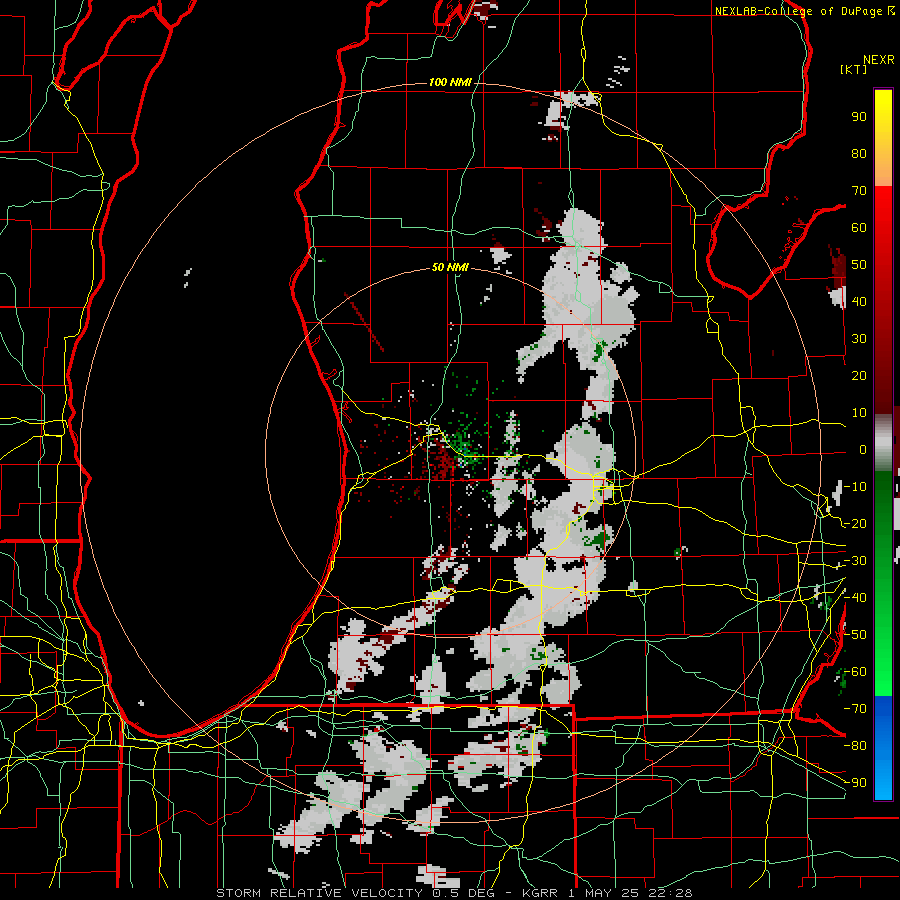Viewport: 900px width, 900px height.
Task: Pick the blue segment at color bar bottom
Action: point(883,747)
